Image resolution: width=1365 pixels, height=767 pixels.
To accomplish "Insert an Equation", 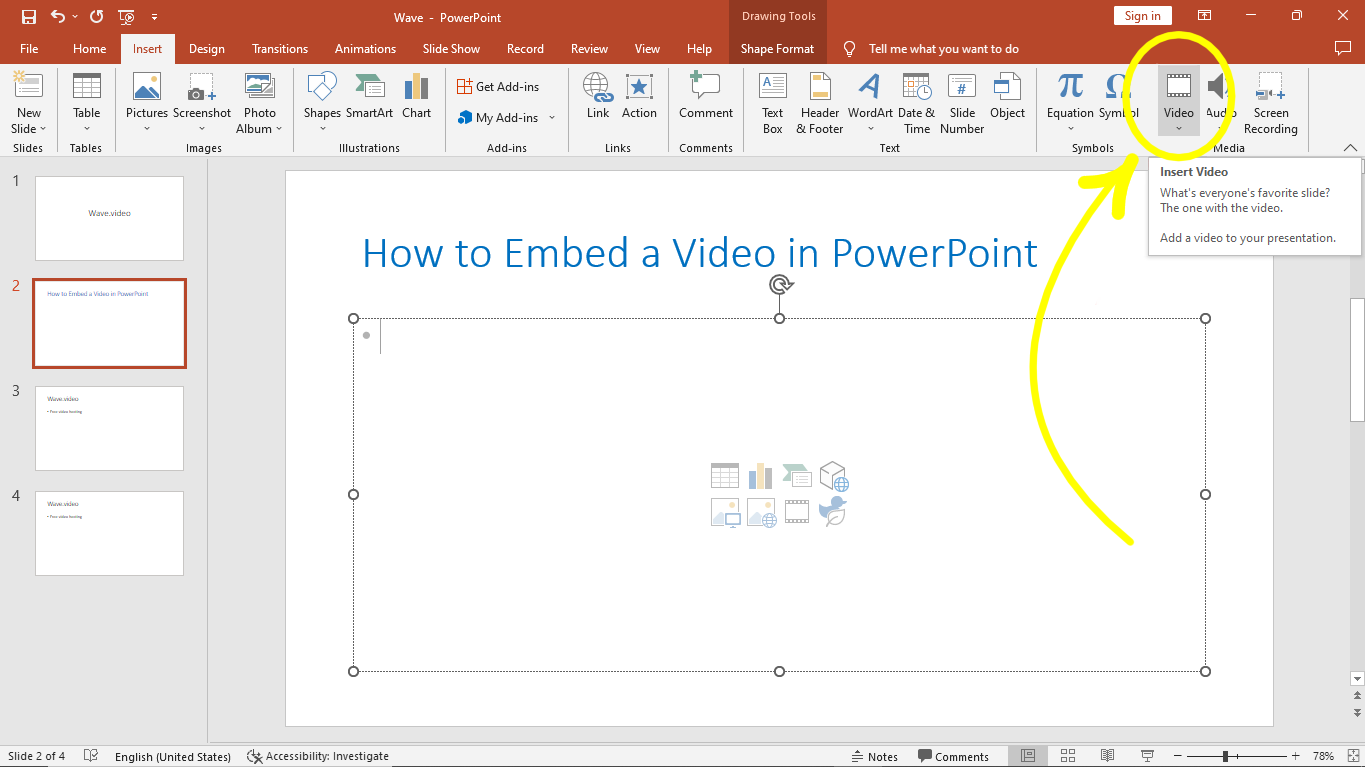I will [1069, 97].
